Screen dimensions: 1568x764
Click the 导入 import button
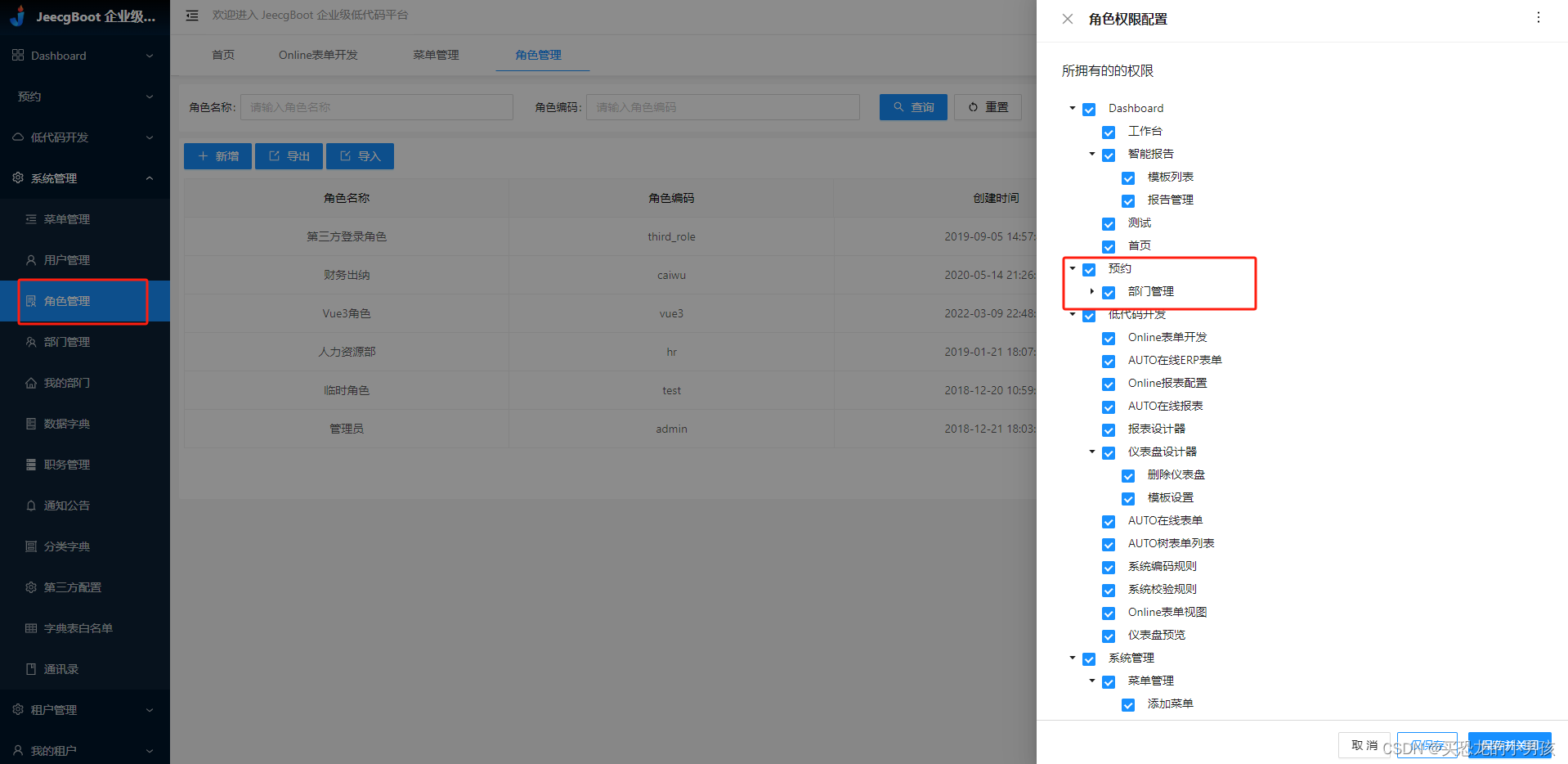360,156
